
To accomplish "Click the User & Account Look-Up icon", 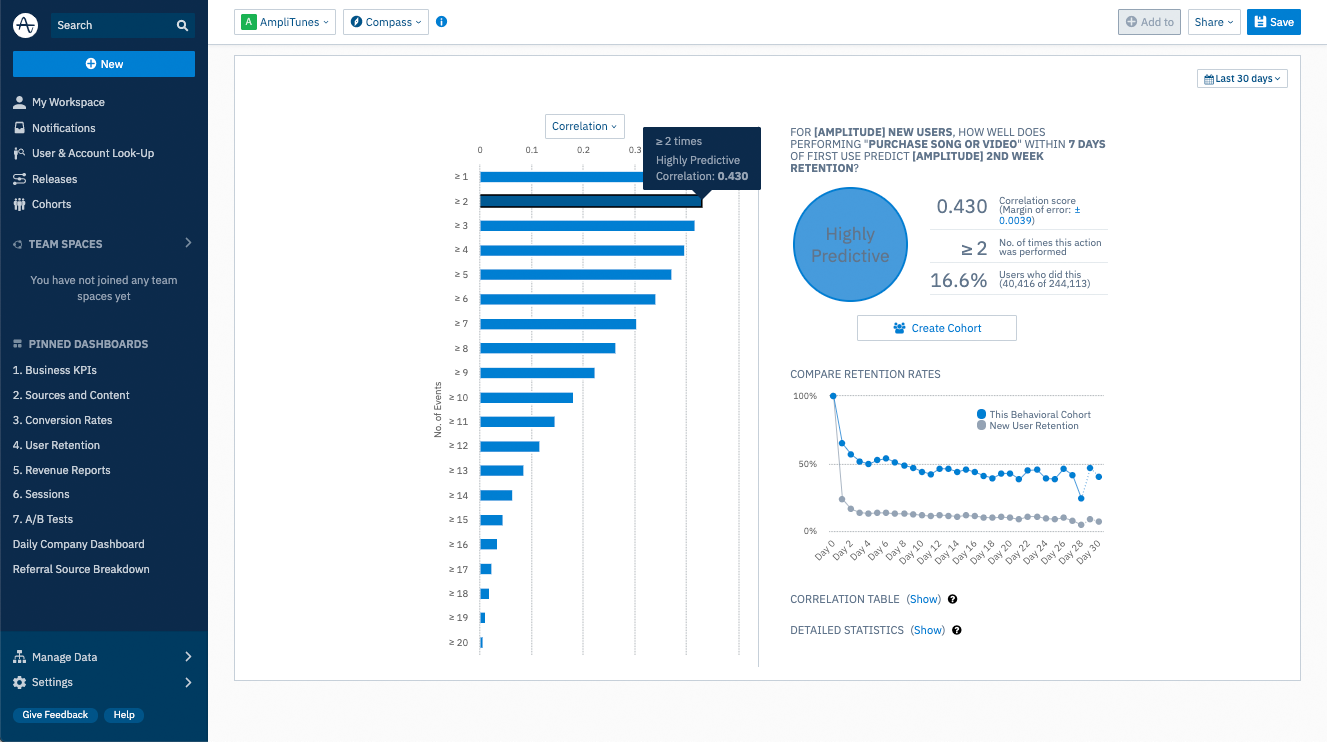I will 19,153.
